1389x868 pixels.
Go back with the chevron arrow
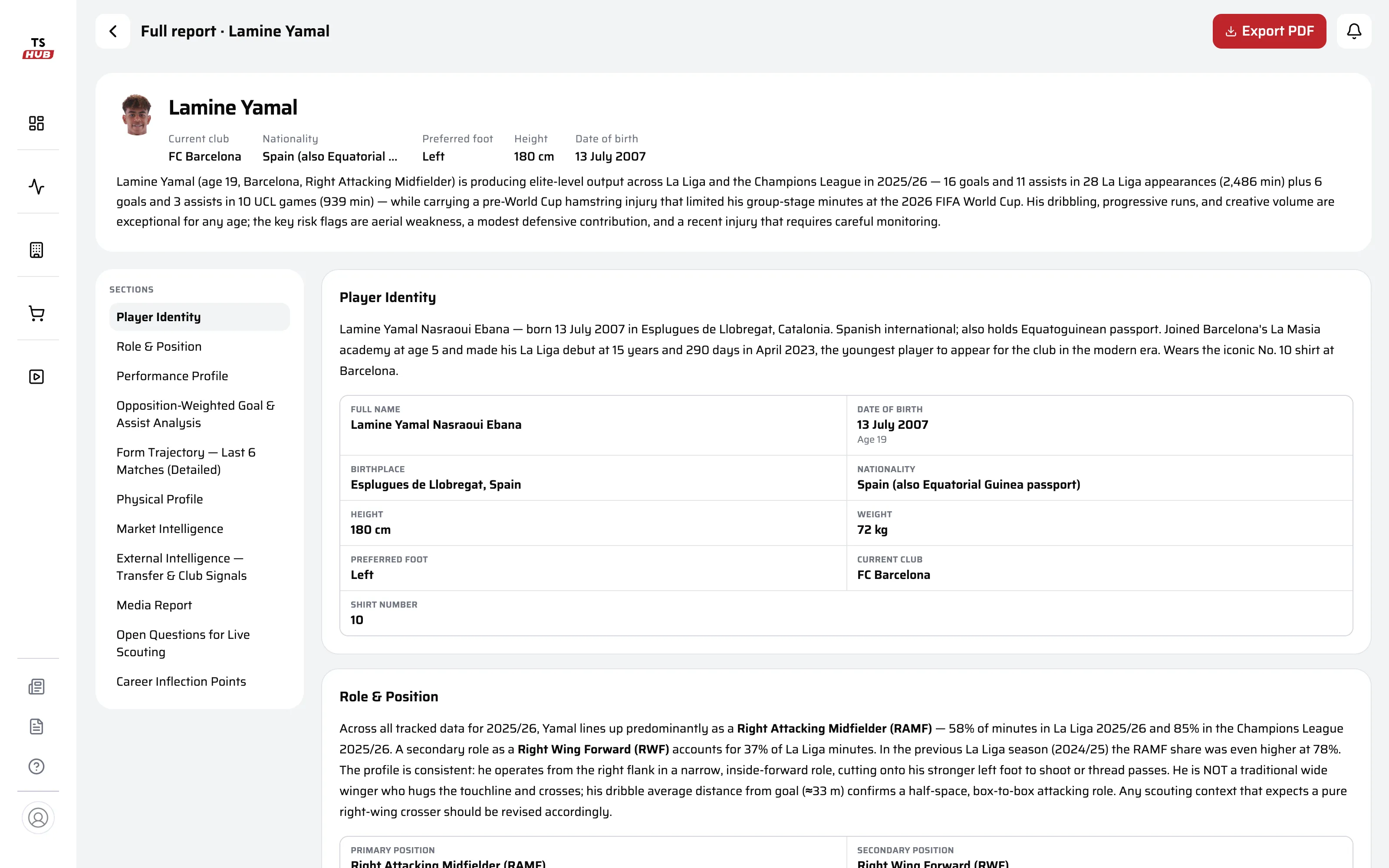113,31
